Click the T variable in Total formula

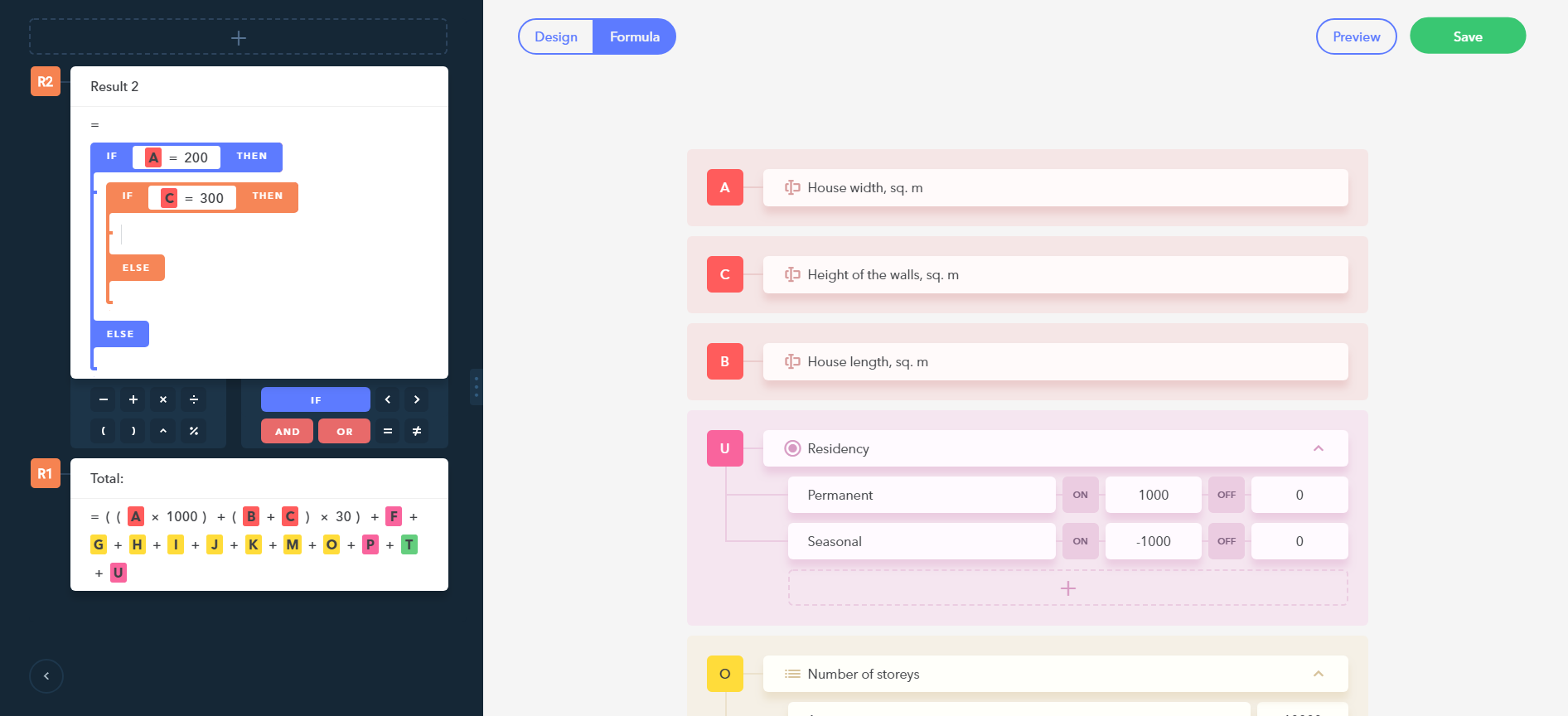point(409,544)
